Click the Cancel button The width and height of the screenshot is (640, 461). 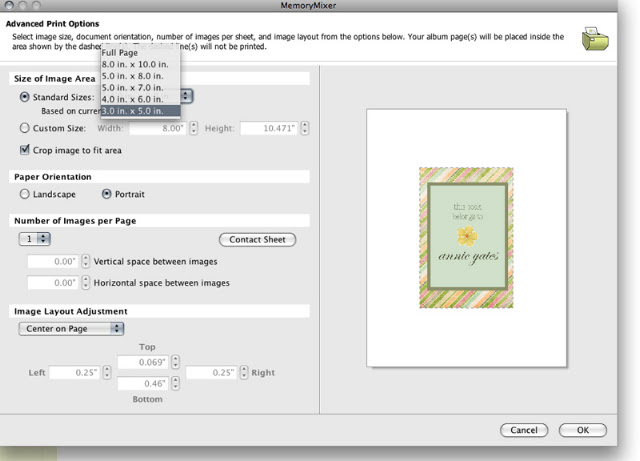tap(524, 430)
